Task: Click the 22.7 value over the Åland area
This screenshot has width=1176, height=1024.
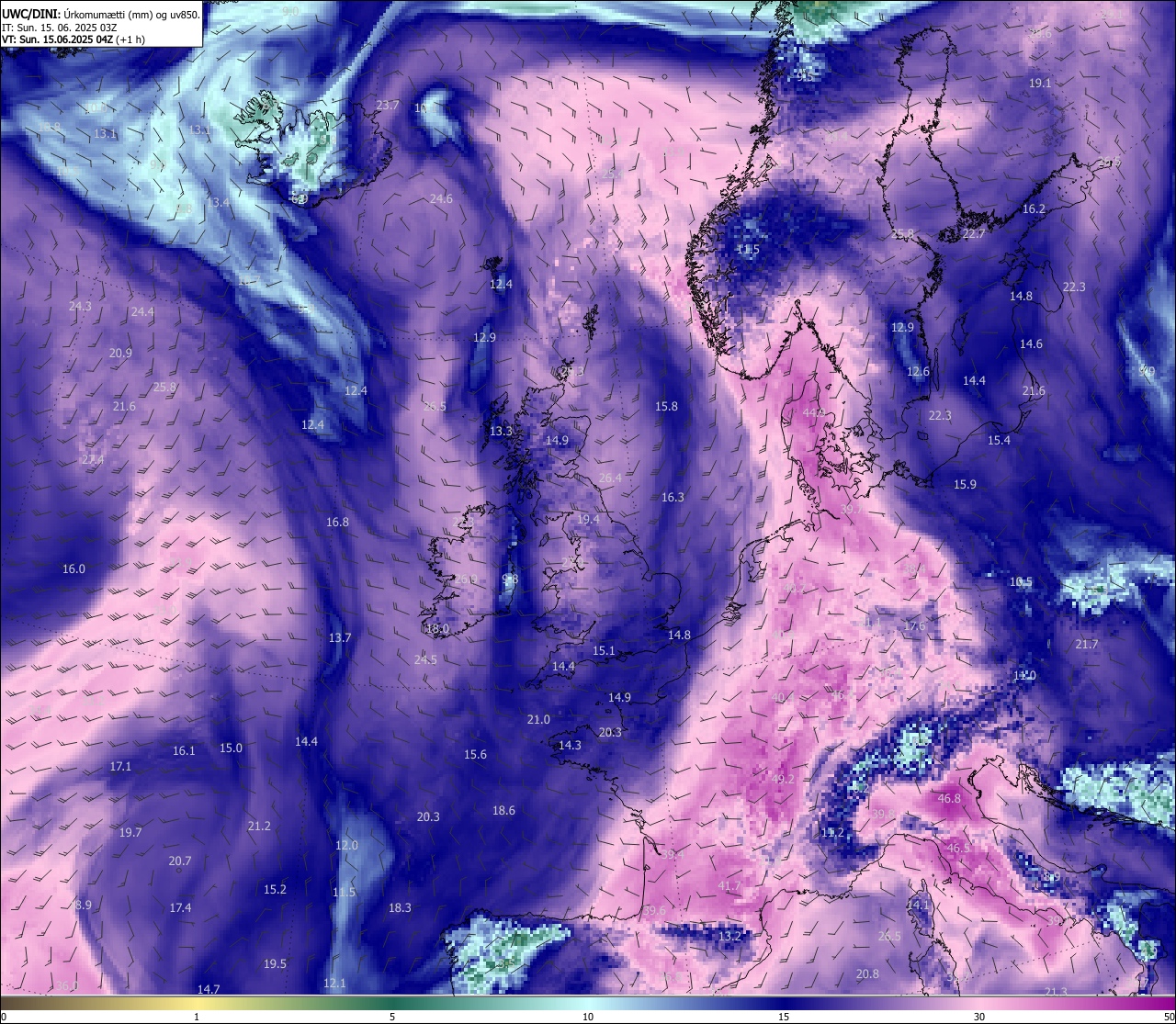Action: [973, 234]
